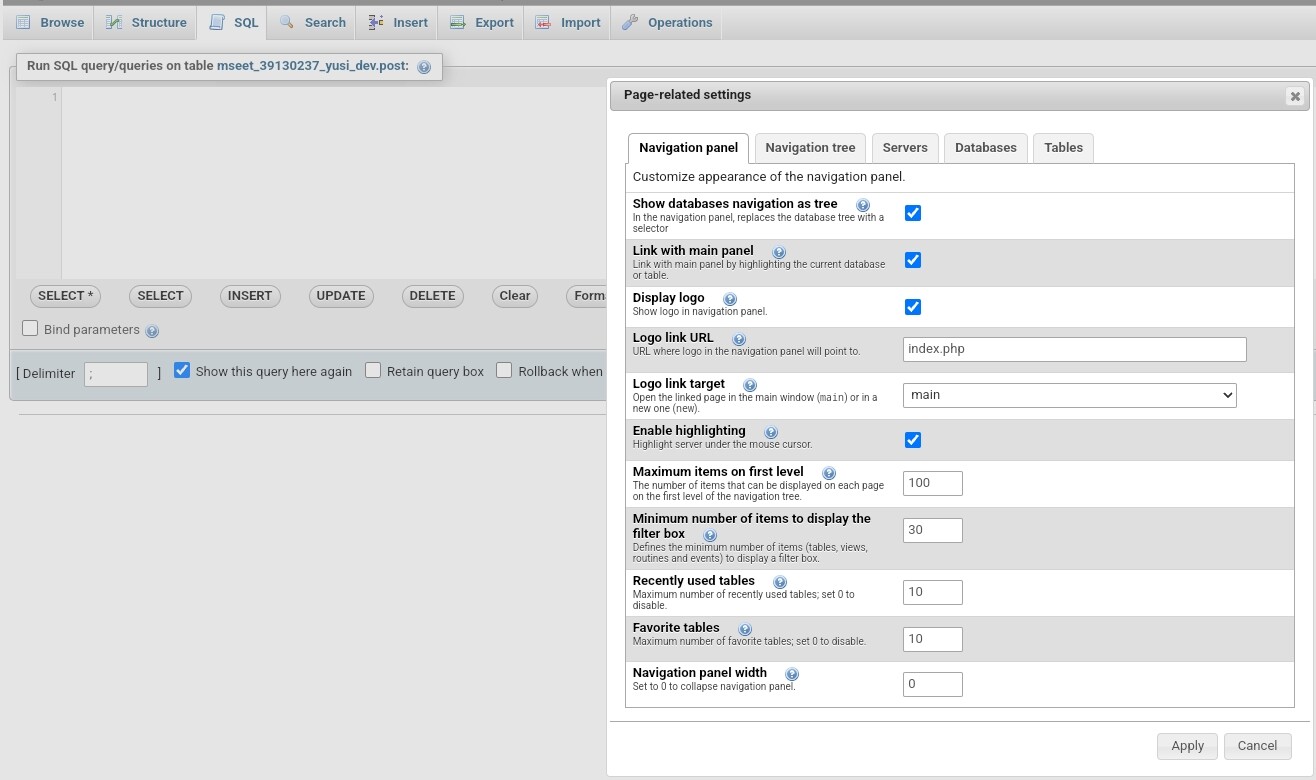Click the INSERT query button
This screenshot has width=1316, height=780.
(250, 296)
